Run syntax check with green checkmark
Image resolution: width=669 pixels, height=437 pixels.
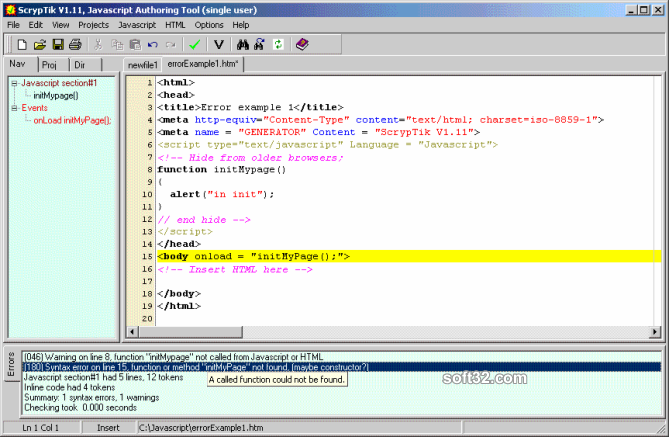pyautogui.click(x=195, y=44)
